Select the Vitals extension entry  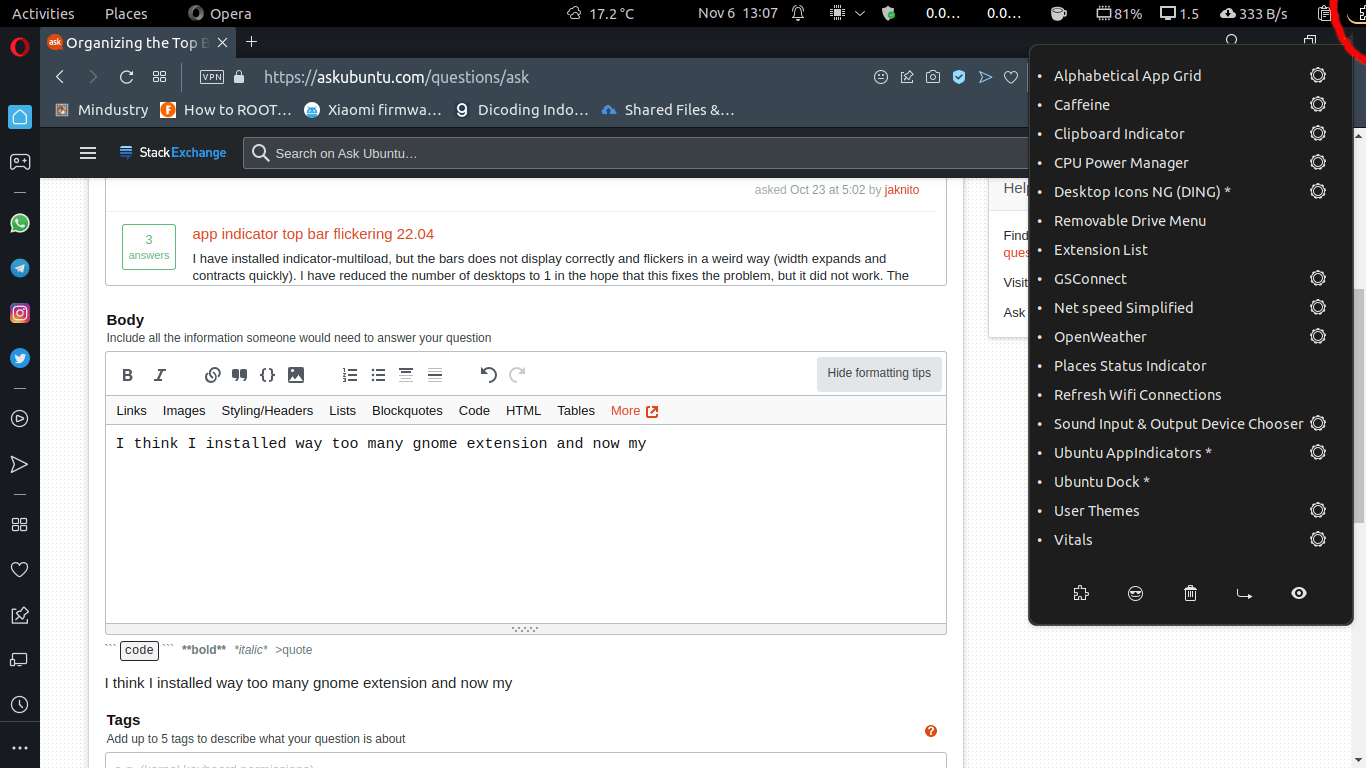(x=1072, y=539)
